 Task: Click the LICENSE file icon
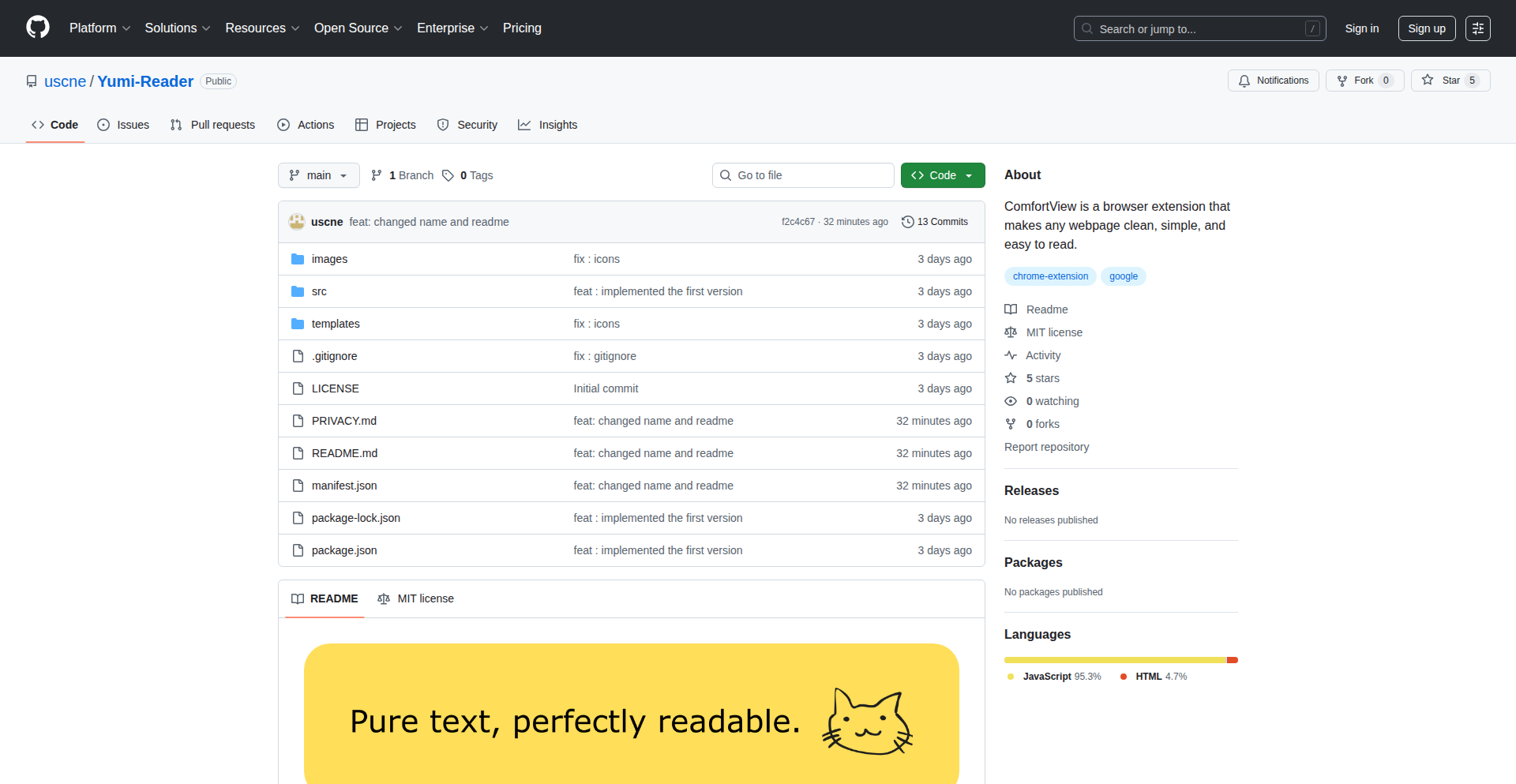pyautogui.click(x=298, y=388)
